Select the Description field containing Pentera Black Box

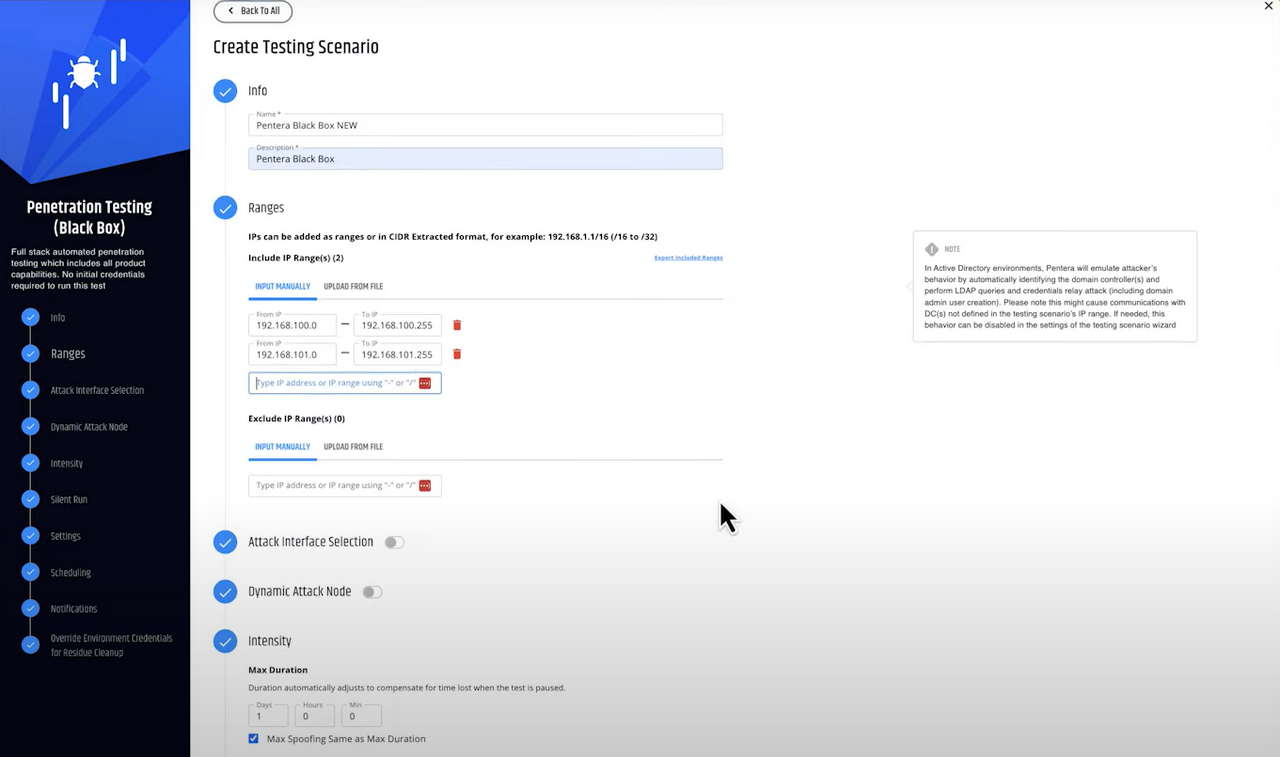coord(485,158)
